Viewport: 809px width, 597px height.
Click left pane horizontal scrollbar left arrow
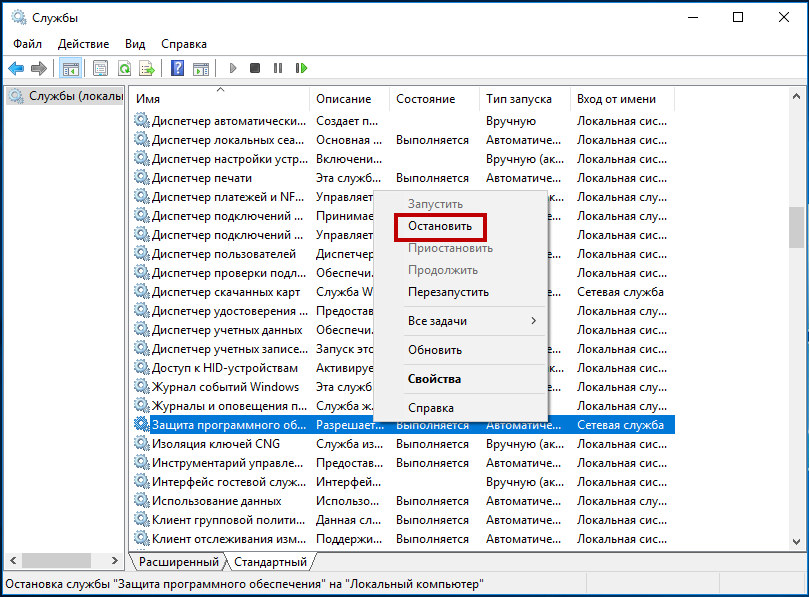pyautogui.click(x=13, y=560)
